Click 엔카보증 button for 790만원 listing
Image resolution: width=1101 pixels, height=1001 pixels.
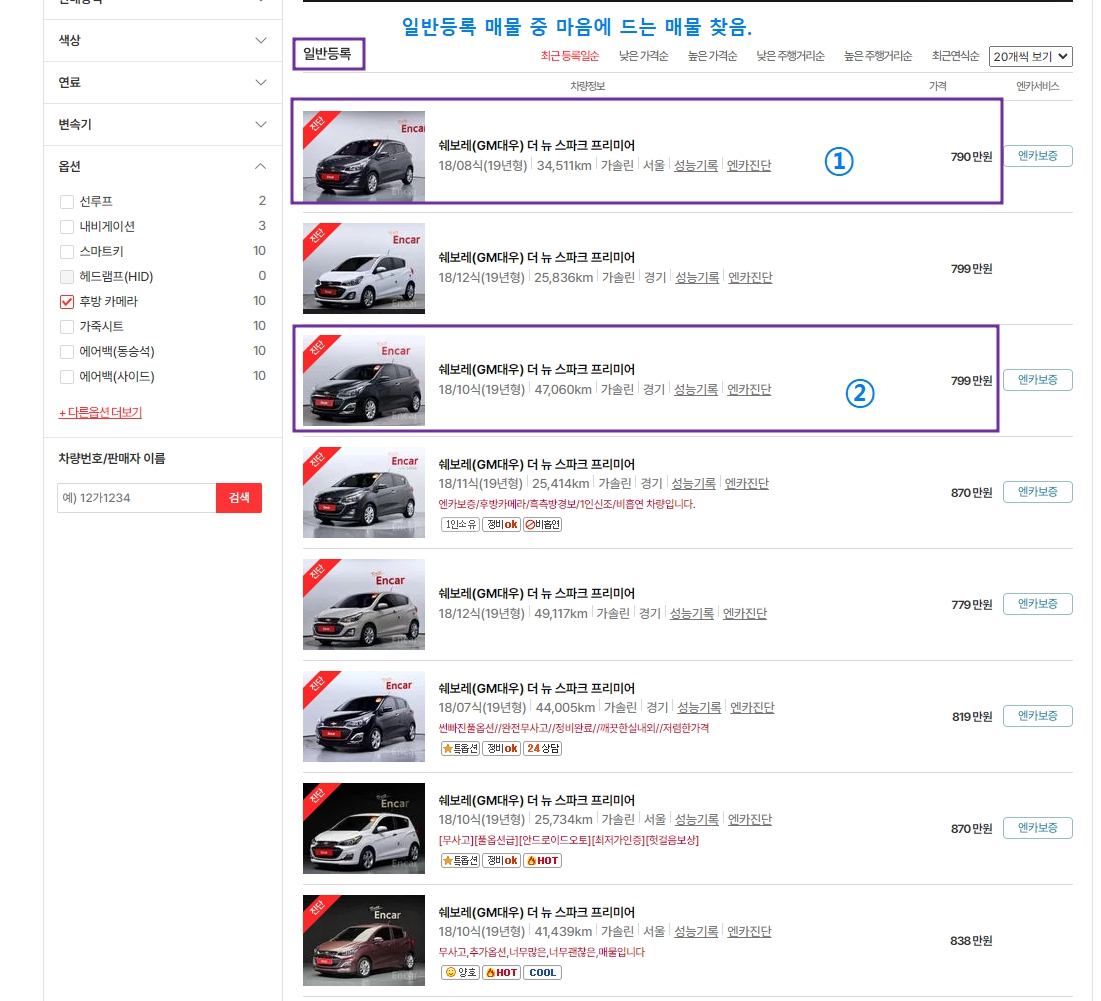click(1038, 156)
